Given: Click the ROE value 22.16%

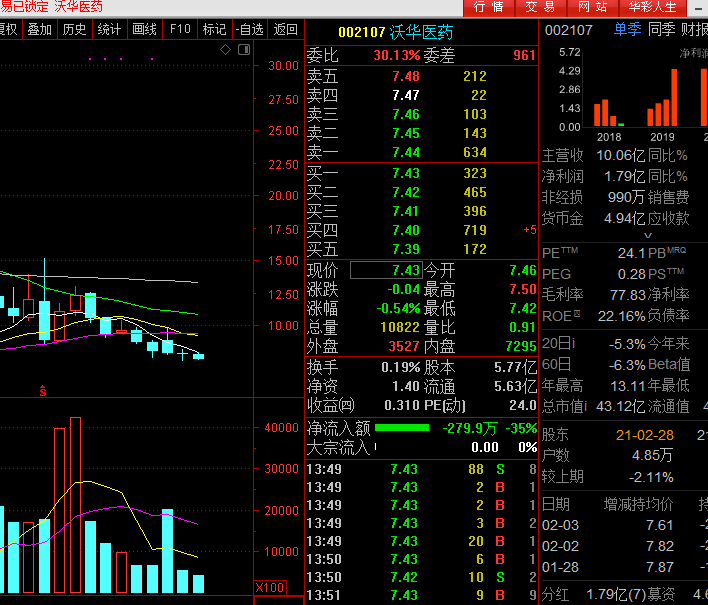Looking at the screenshot, I should coord(621,316).
